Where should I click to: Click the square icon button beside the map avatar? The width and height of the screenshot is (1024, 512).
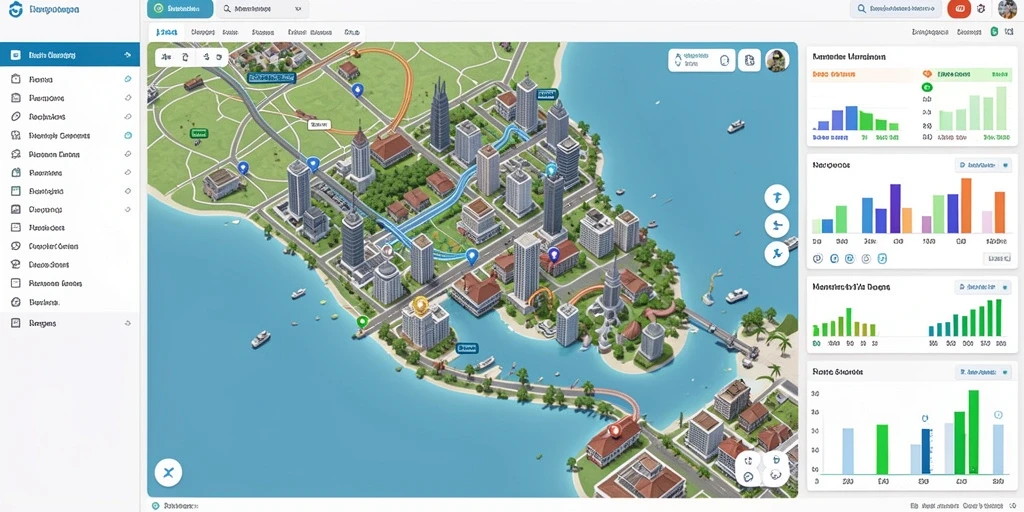click(x=750, y=60)
